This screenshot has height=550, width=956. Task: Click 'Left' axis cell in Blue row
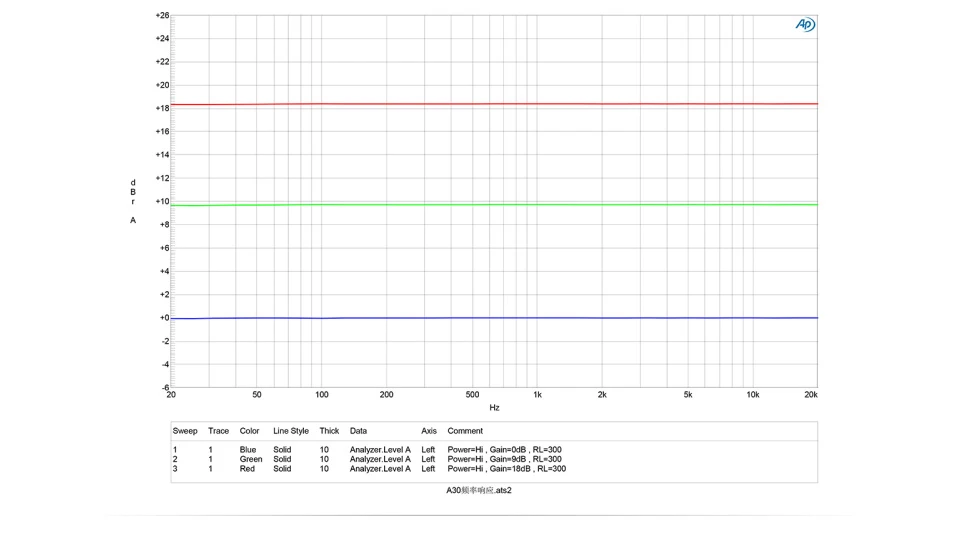click(428, 449)
